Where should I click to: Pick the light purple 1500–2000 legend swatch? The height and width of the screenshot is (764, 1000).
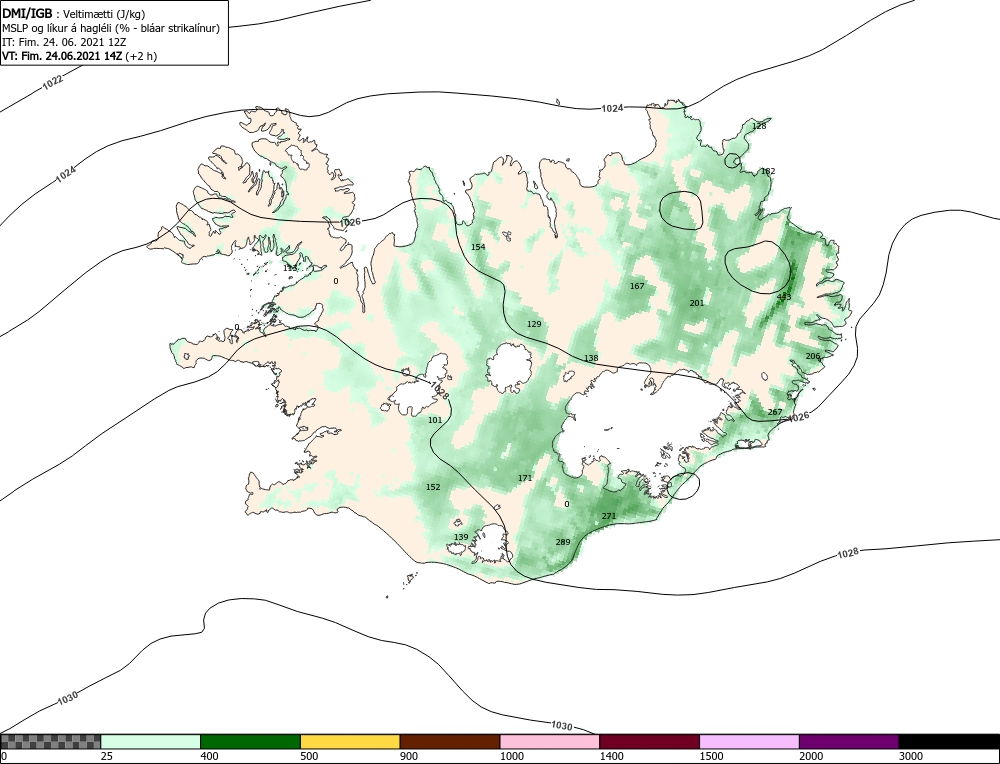click(x=749, y=742)
